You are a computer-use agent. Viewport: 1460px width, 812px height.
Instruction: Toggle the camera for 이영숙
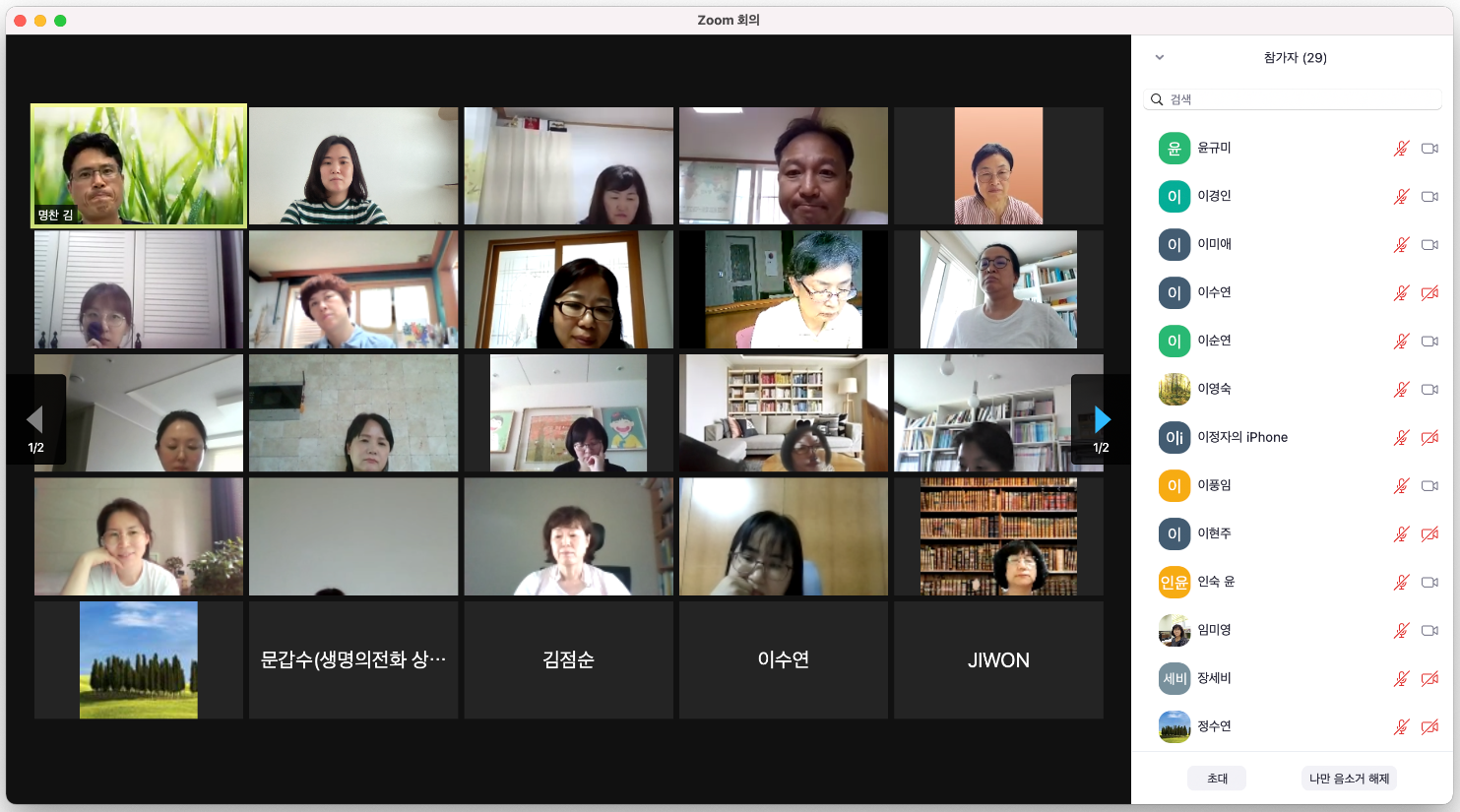[1429, 390]
